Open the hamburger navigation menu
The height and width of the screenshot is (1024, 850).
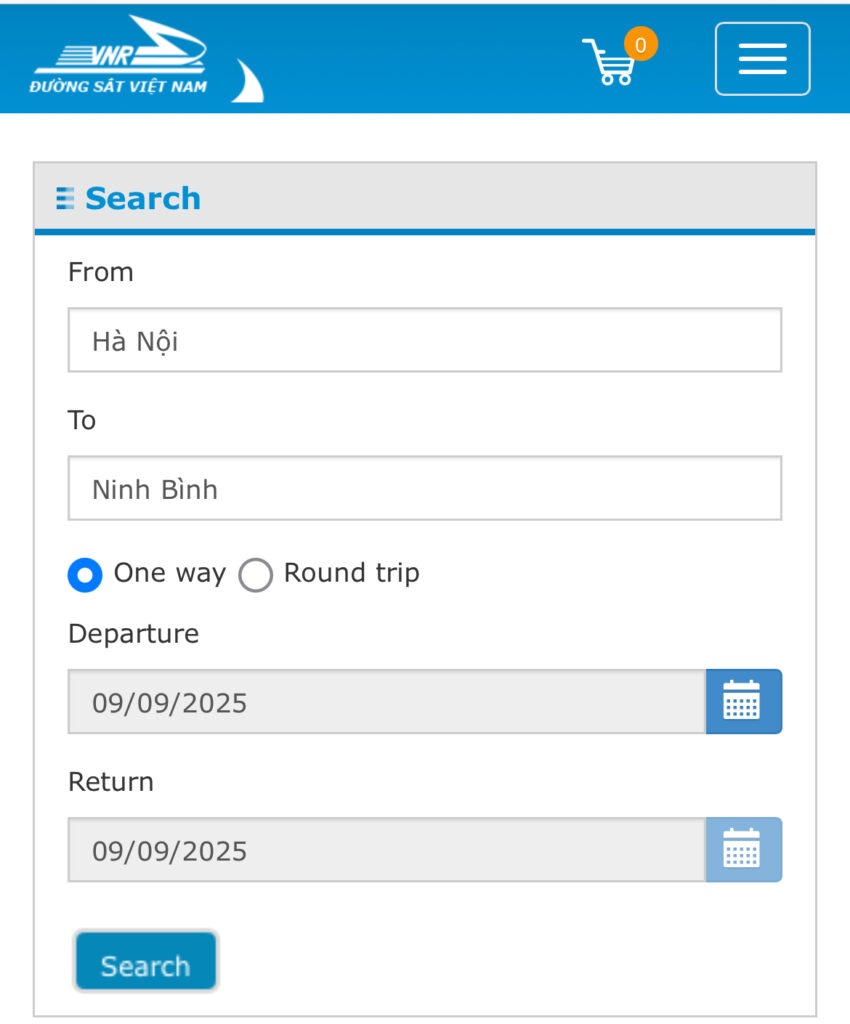(763, 59)
